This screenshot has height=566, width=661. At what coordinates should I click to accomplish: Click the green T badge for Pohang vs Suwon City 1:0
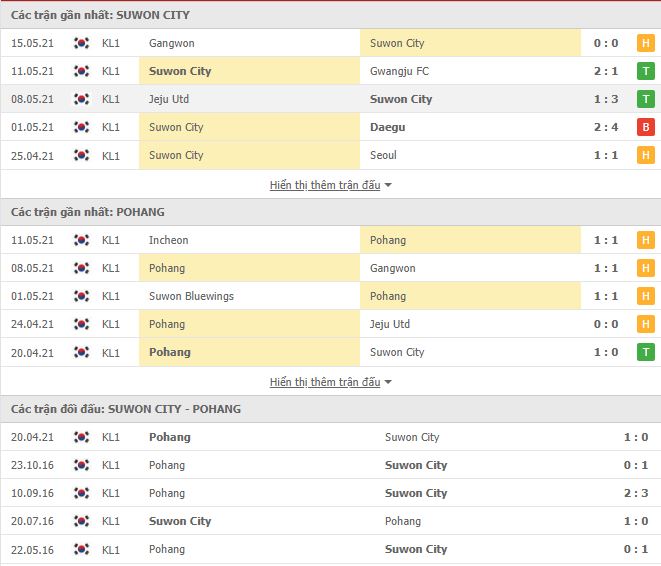coord(645,352)
